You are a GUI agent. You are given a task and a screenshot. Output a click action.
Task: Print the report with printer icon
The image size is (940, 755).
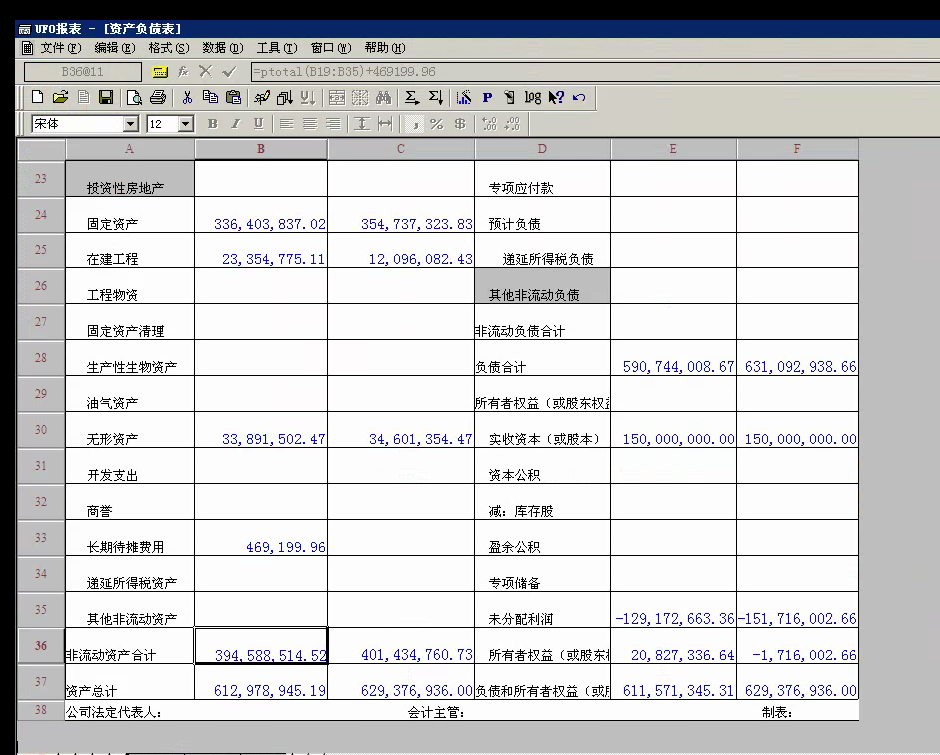click(x=158, y=97)
